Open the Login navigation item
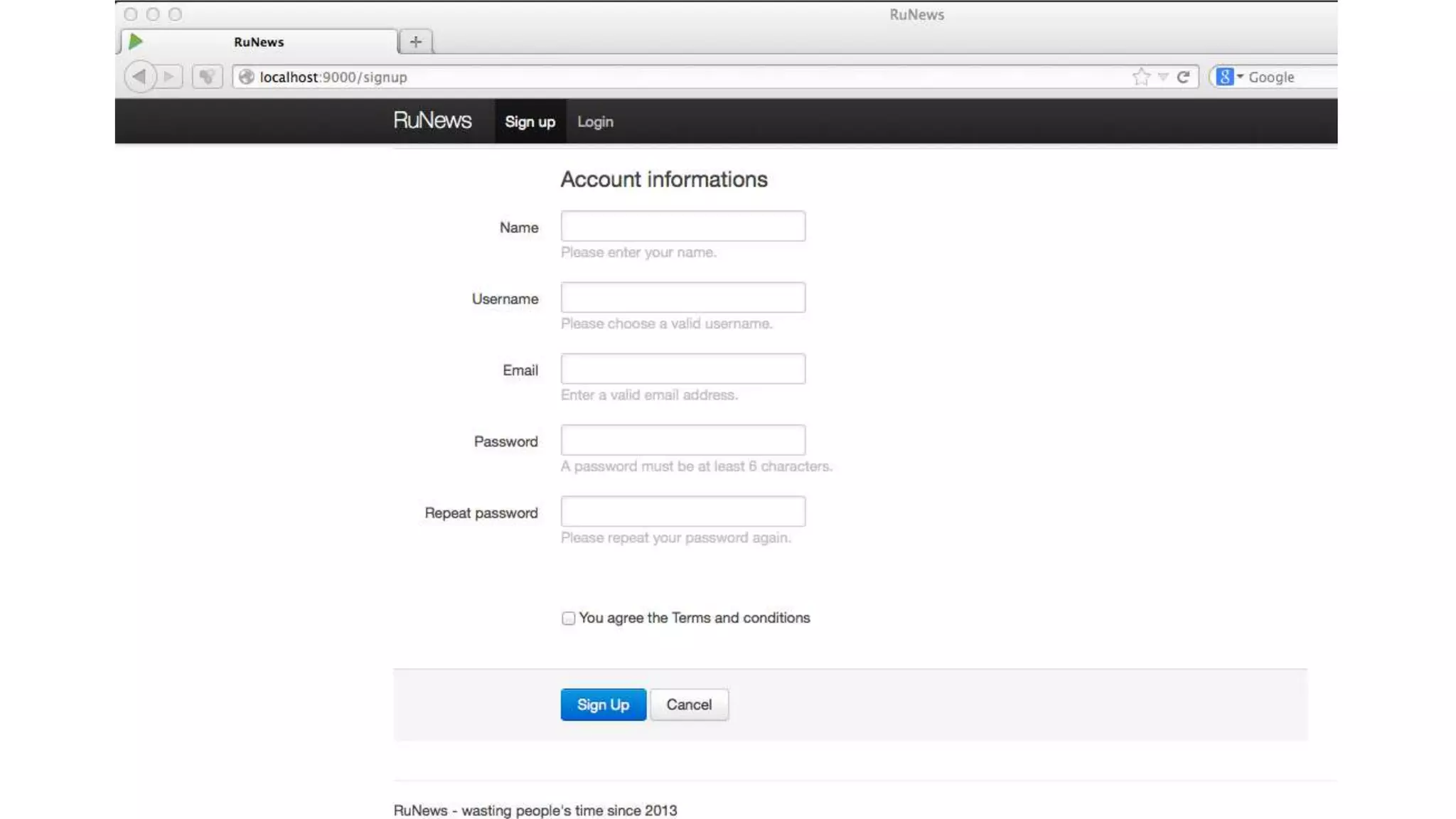The image size is (1456, 819). coord(595,122)
